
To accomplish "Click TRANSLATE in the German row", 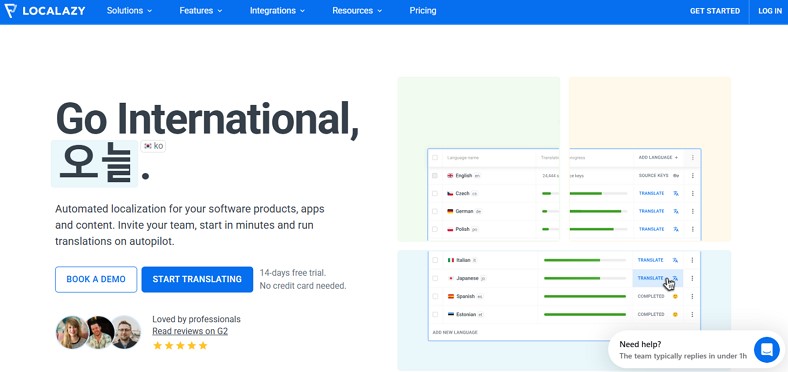I will 651,211.
